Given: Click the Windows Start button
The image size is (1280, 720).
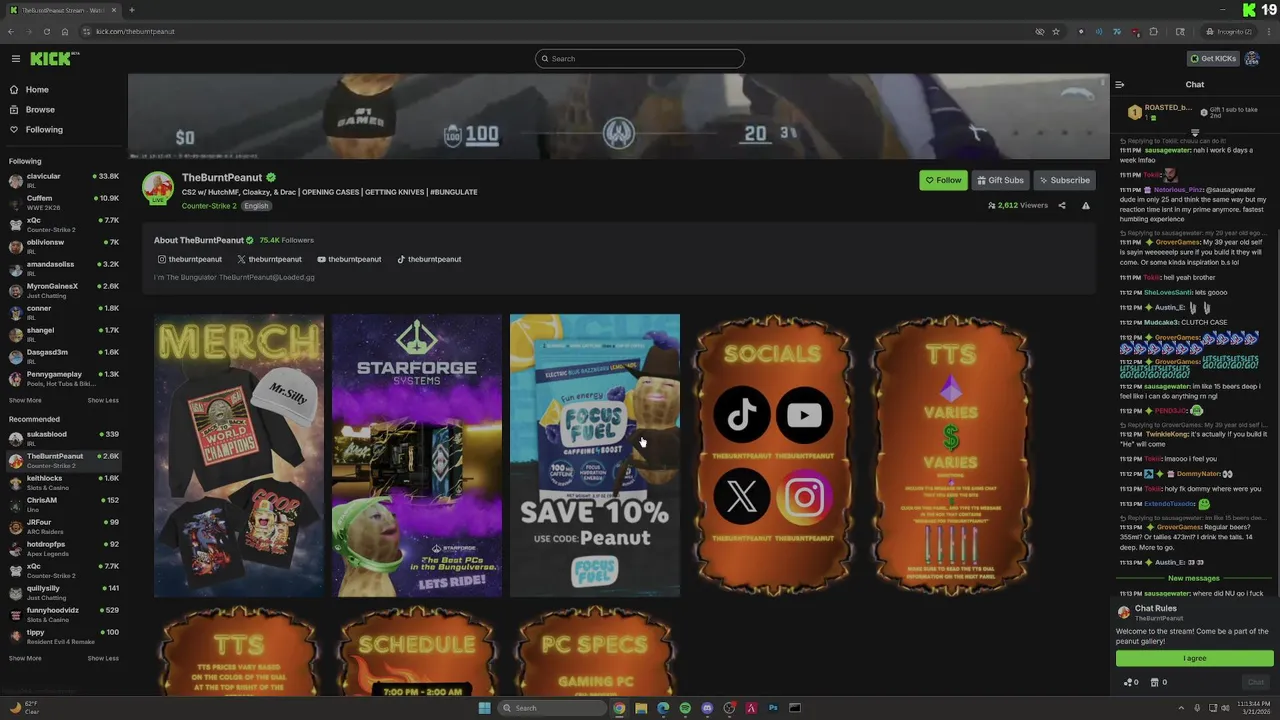Looking at the screenshot, I should tap(485, 708).
